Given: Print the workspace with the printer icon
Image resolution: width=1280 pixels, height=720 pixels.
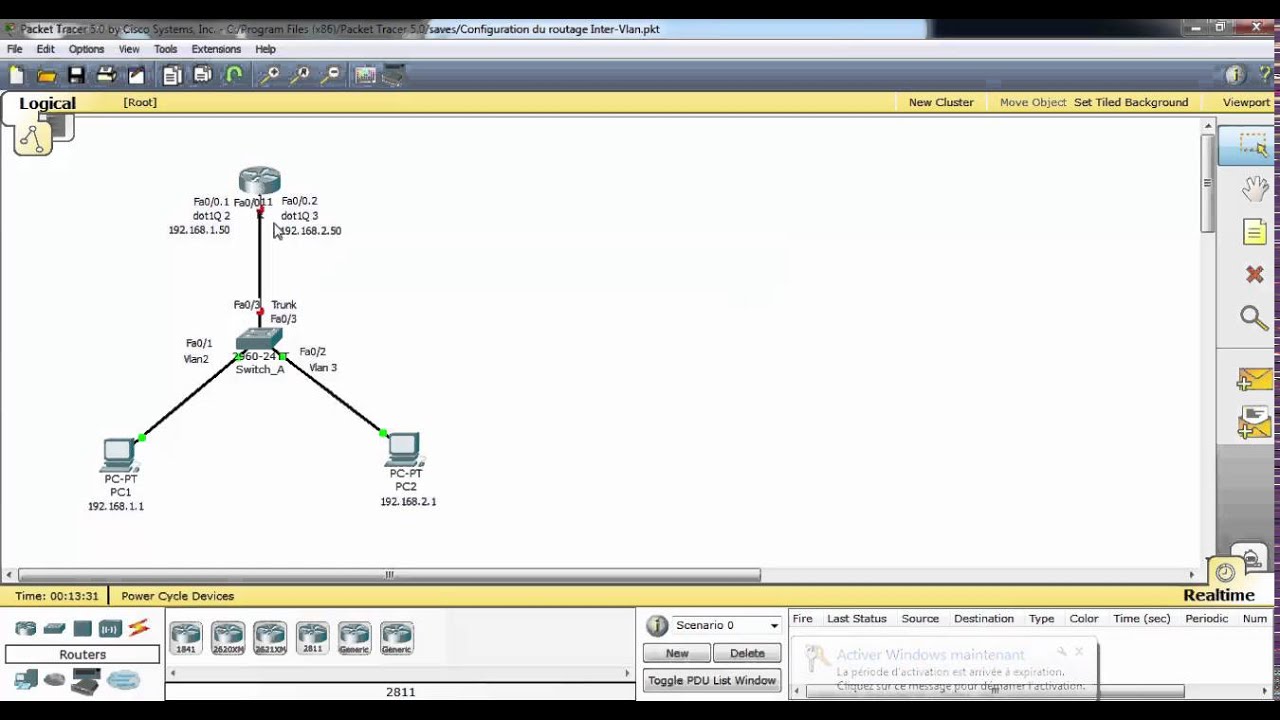Looking at the screenshot, I should (106, 75).
